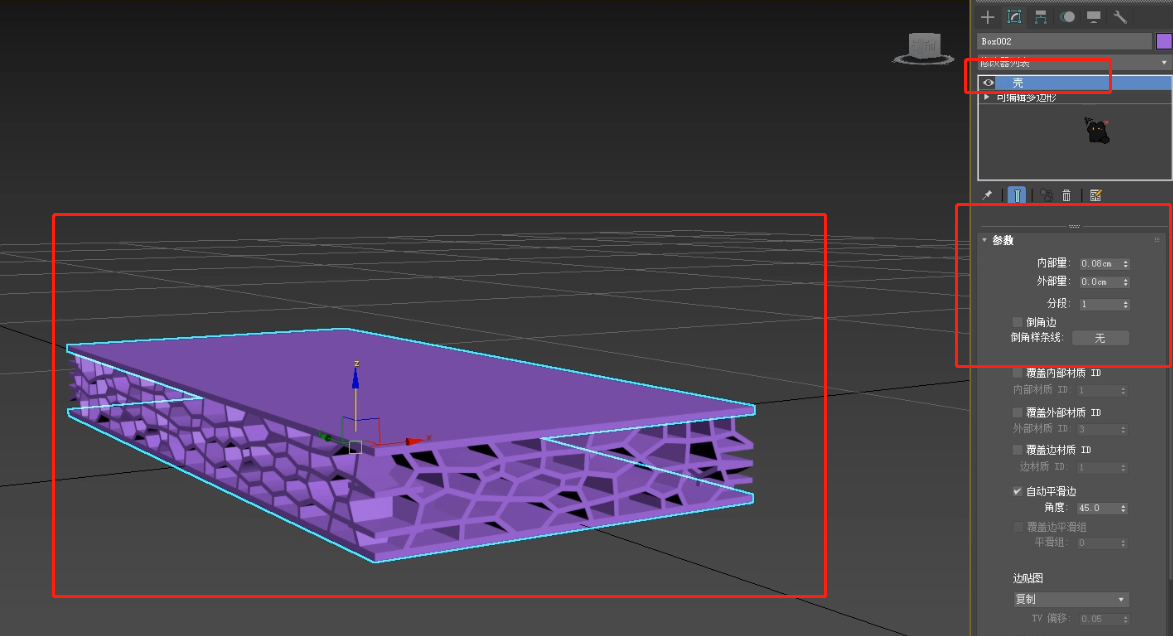
Task: Uncheck the 自动平滑边 checkbox
Action: point(1017,491)
